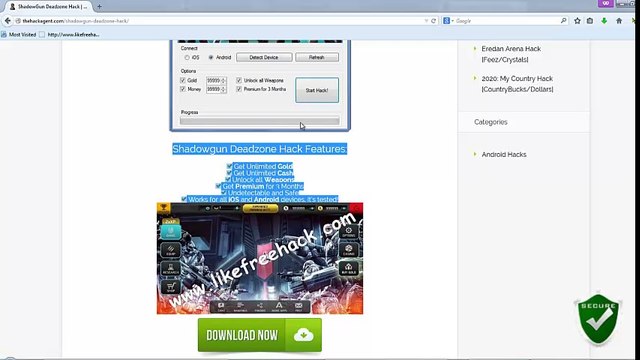Bookmark this page with the star icon
Viewport: 640px width, 360px height.
[x=577, y=20]
